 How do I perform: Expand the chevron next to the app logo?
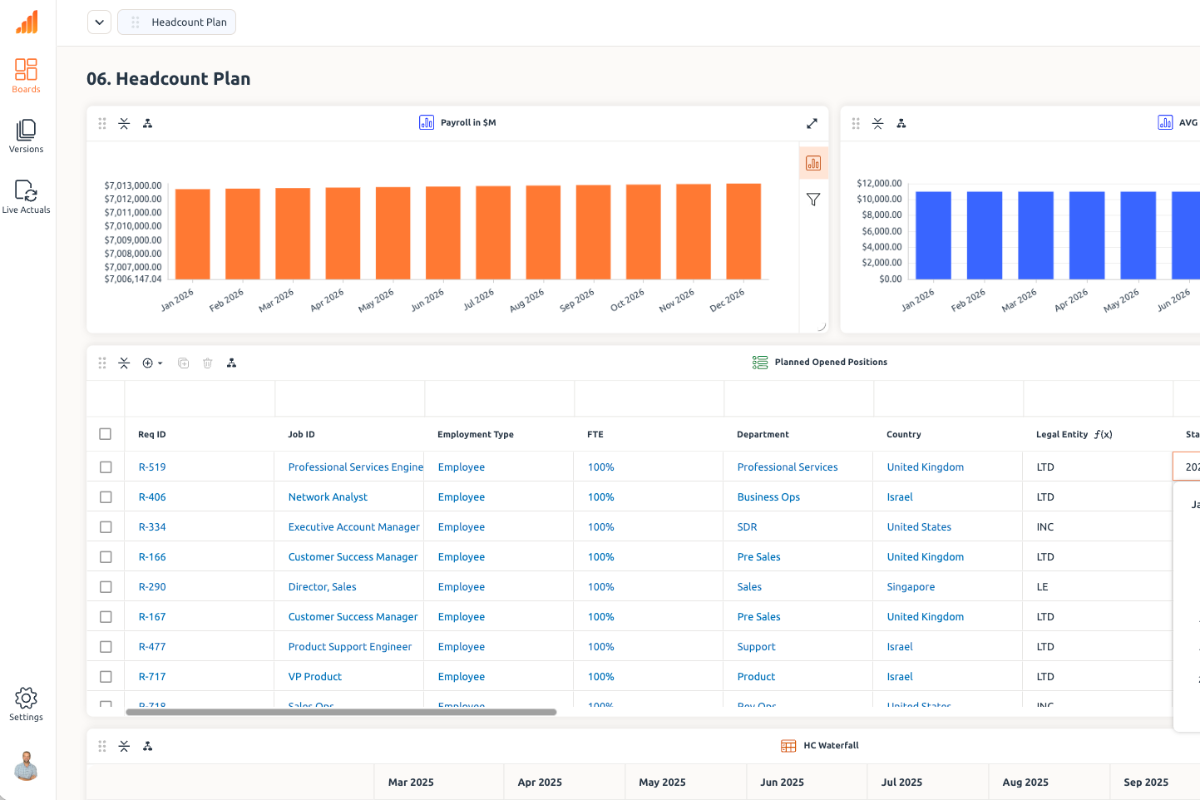click(x=98, y=21)
